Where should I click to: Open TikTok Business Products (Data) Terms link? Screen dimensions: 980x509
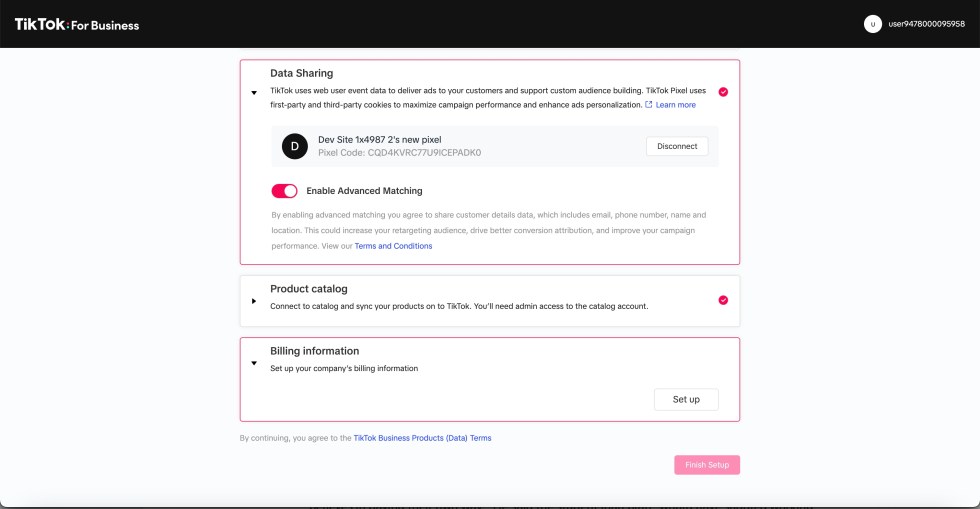[x=422, y=438]
